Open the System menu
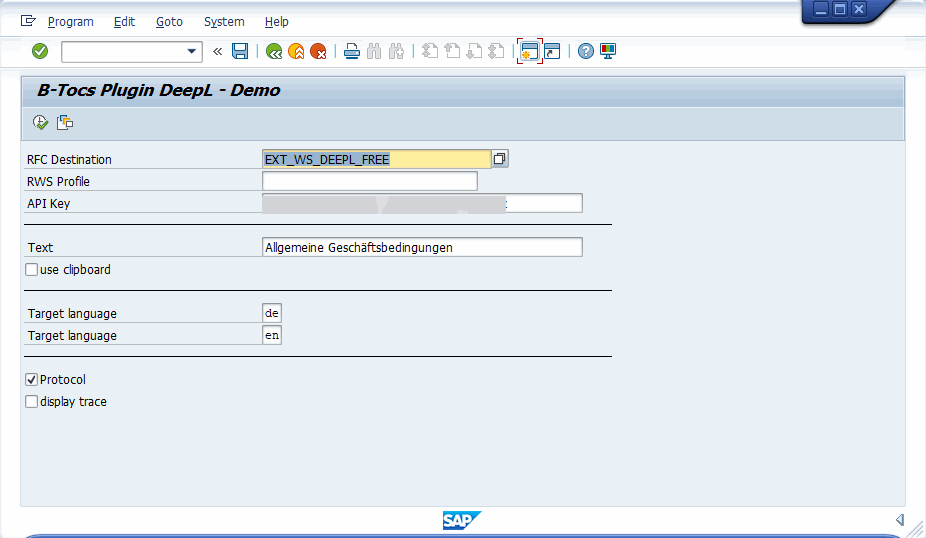This screenshot has width=926, height=538. tap(224, 22)
